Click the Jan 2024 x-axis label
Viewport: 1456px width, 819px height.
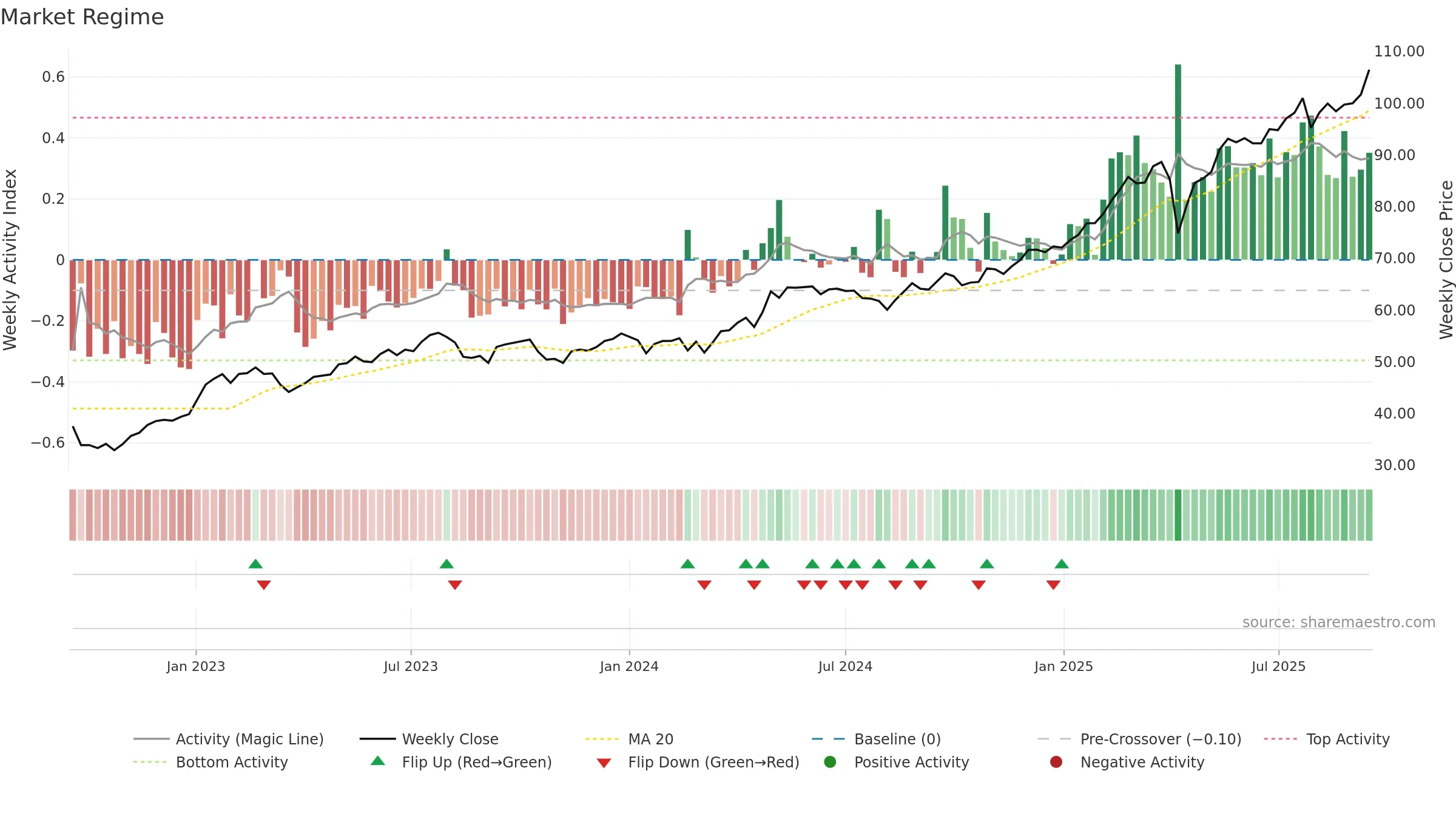(629, 667)
